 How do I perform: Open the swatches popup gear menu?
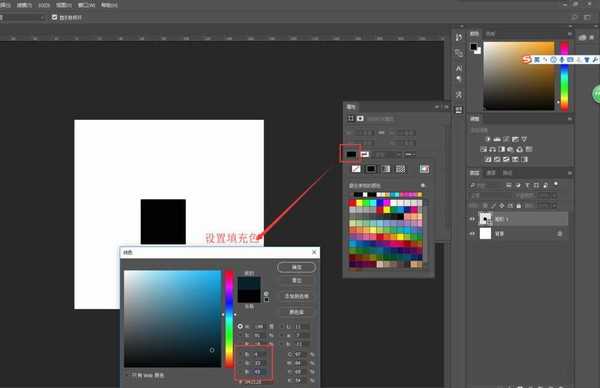tap(423, 186)
